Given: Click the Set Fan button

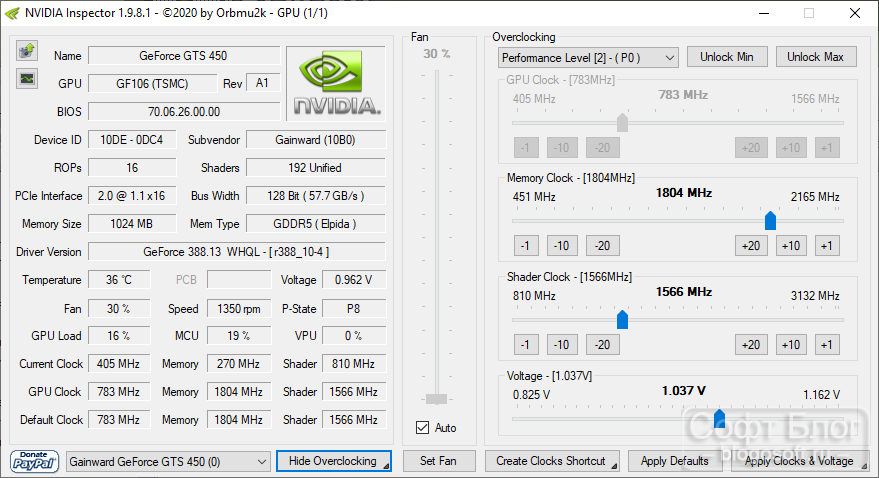Looking at the screenshot, I should 438,461.
